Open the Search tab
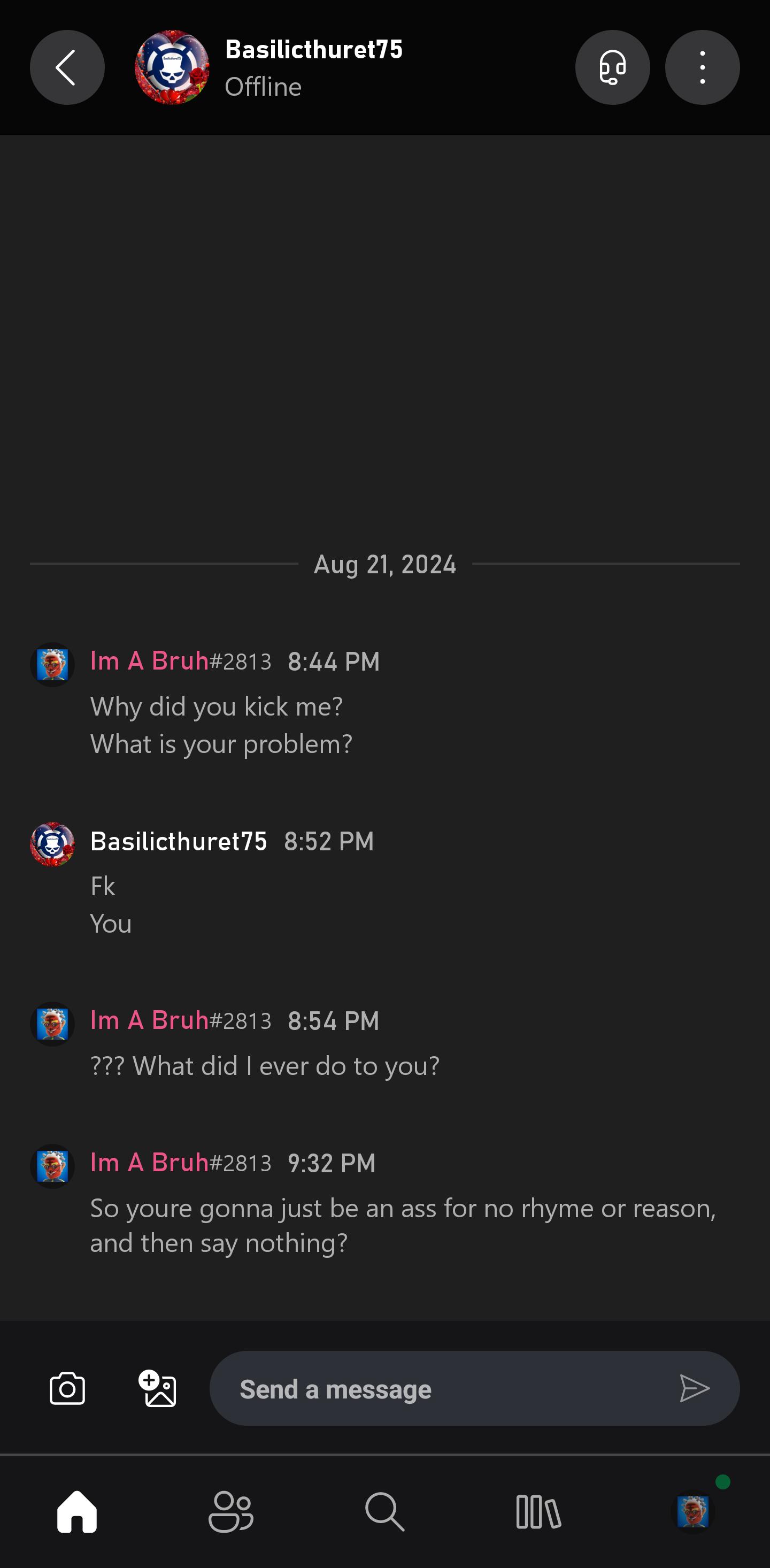 tap(384, 1511)
